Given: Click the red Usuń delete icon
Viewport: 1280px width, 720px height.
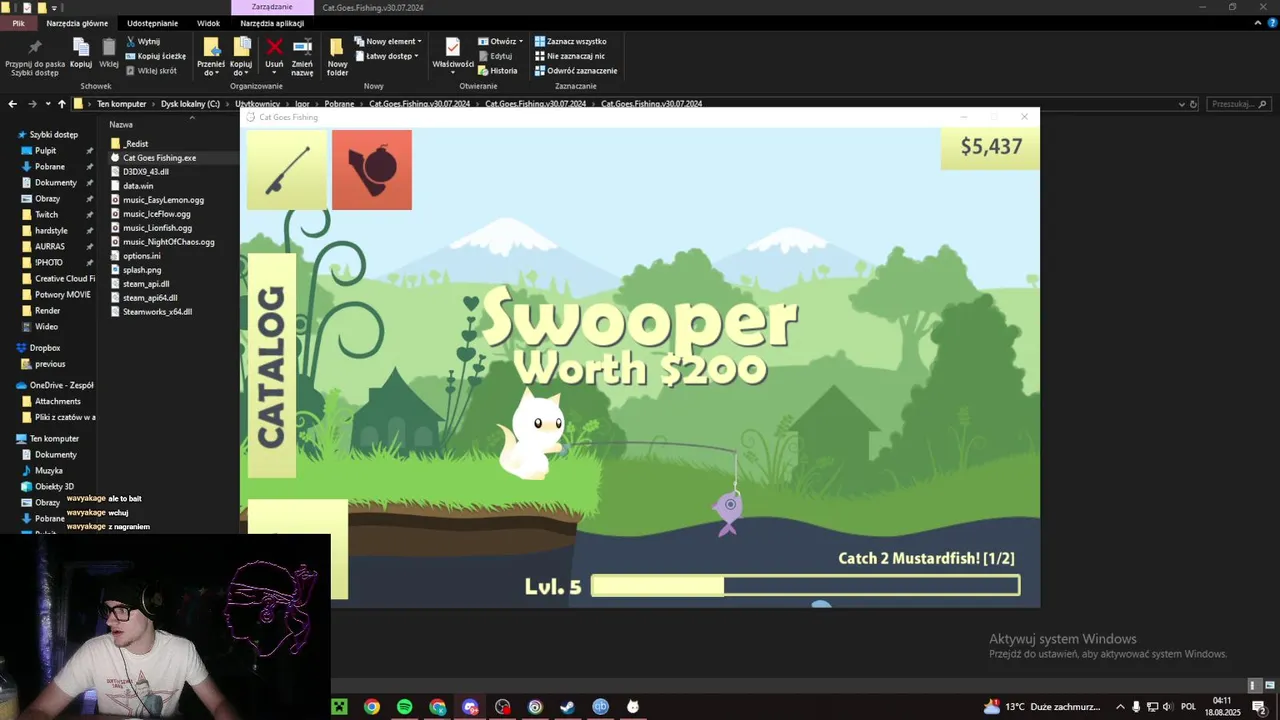Looking at the screenshot, I should pyautogui.click(x=274, y=54).
